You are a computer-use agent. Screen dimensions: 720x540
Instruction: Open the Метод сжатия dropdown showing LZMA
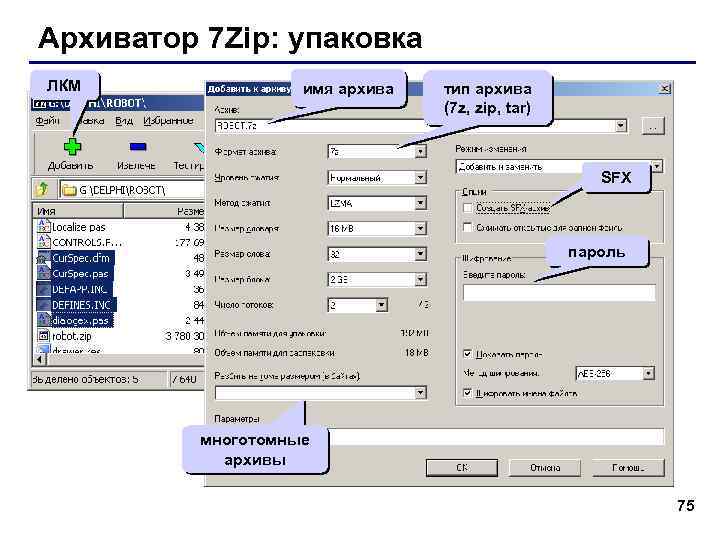[x=420, y=203]
